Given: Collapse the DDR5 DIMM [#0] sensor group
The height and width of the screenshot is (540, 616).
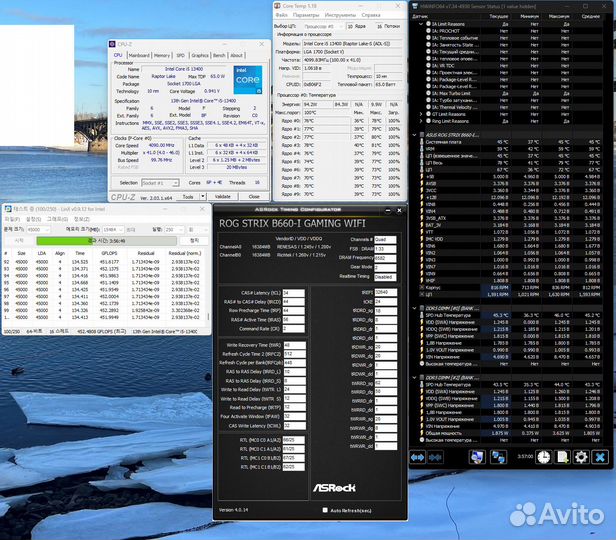Looking at the screenshot, I should [x=414, y=308].
